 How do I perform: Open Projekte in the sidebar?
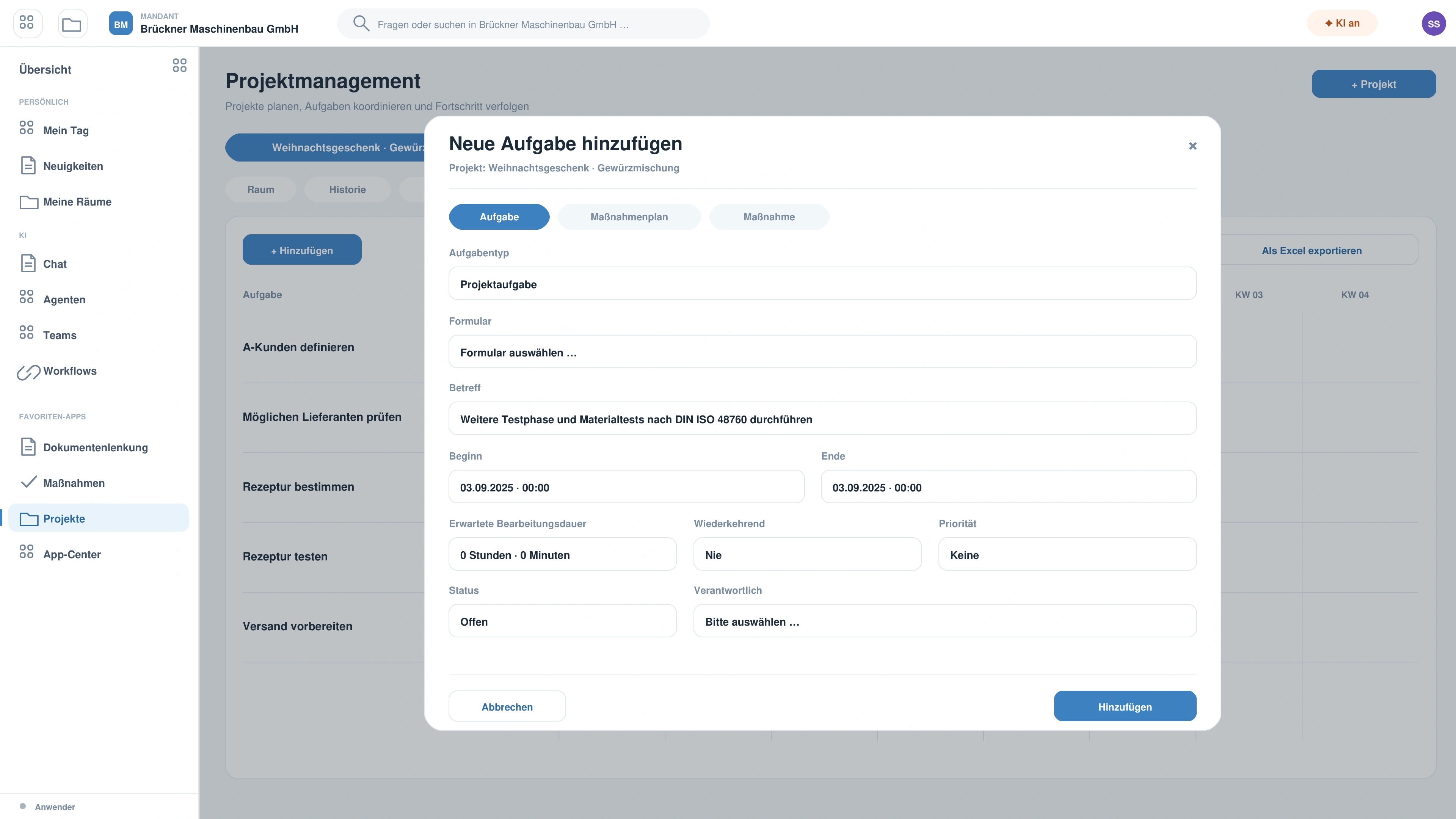click(x=98, y=518)
